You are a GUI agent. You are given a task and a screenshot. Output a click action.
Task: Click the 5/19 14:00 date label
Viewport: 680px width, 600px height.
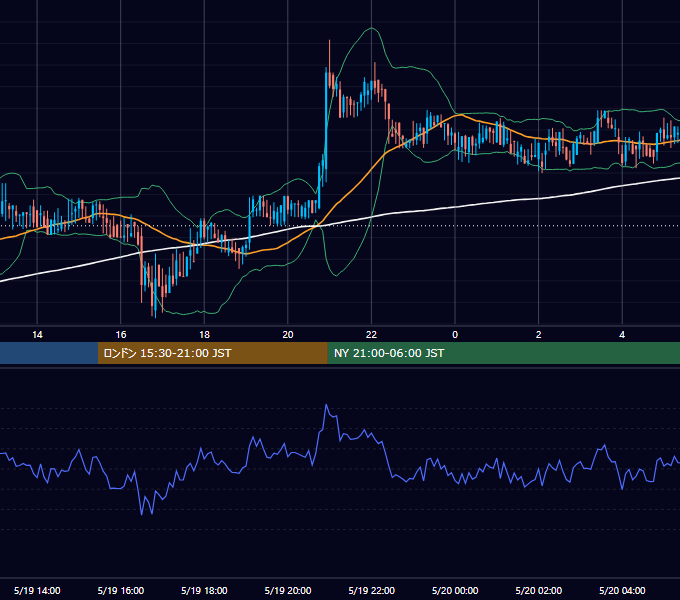[x=37, y=590]
